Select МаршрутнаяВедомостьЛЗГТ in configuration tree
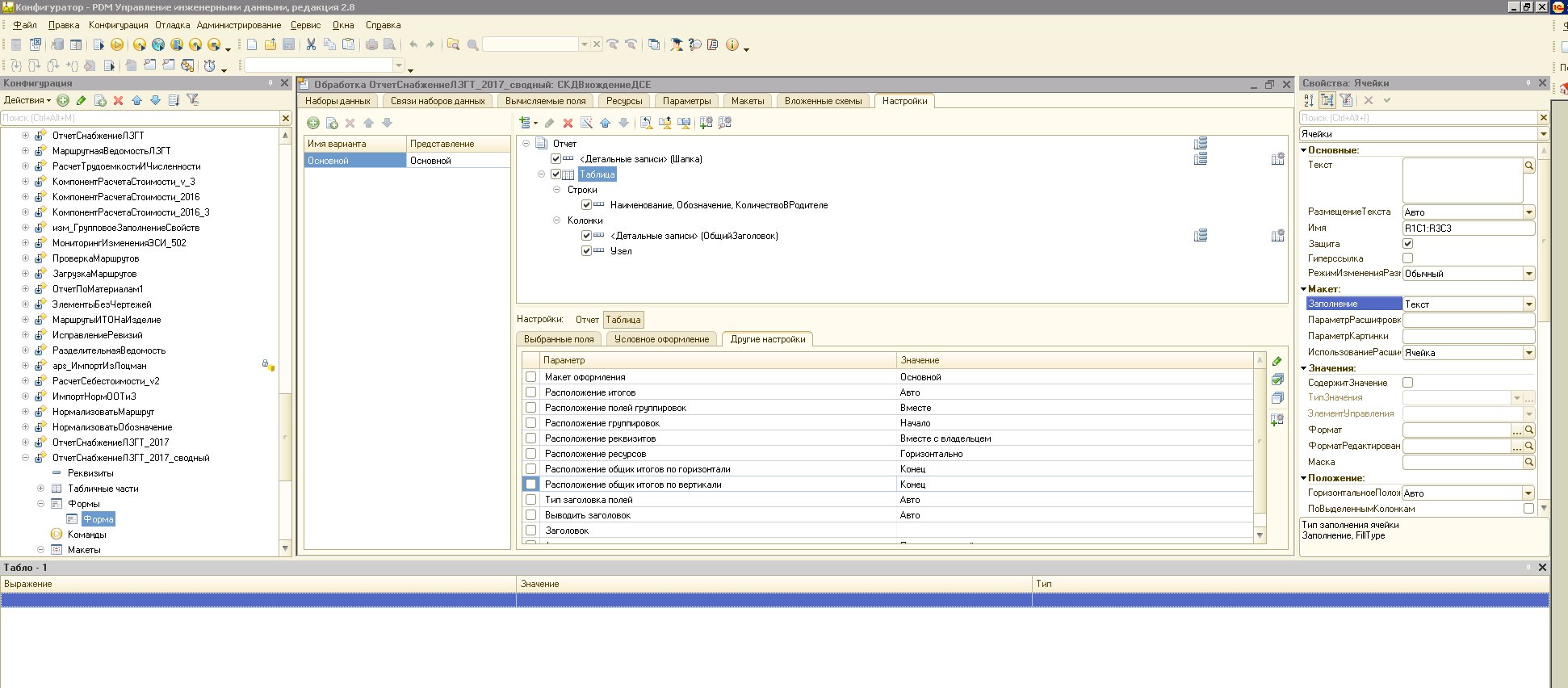The width and height of the screenshot is (1568, 688). click(x=111, y=151)
